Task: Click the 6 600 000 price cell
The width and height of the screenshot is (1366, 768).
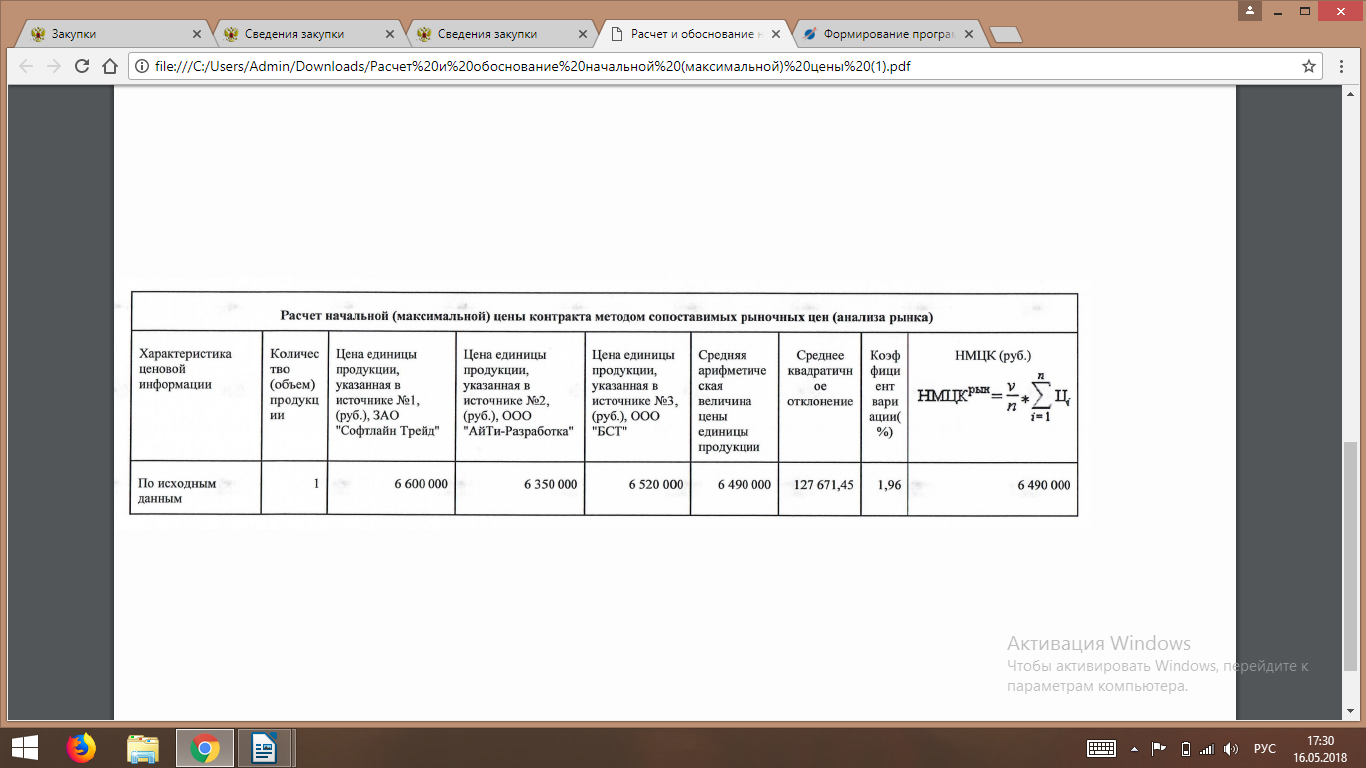Action: 391,488
